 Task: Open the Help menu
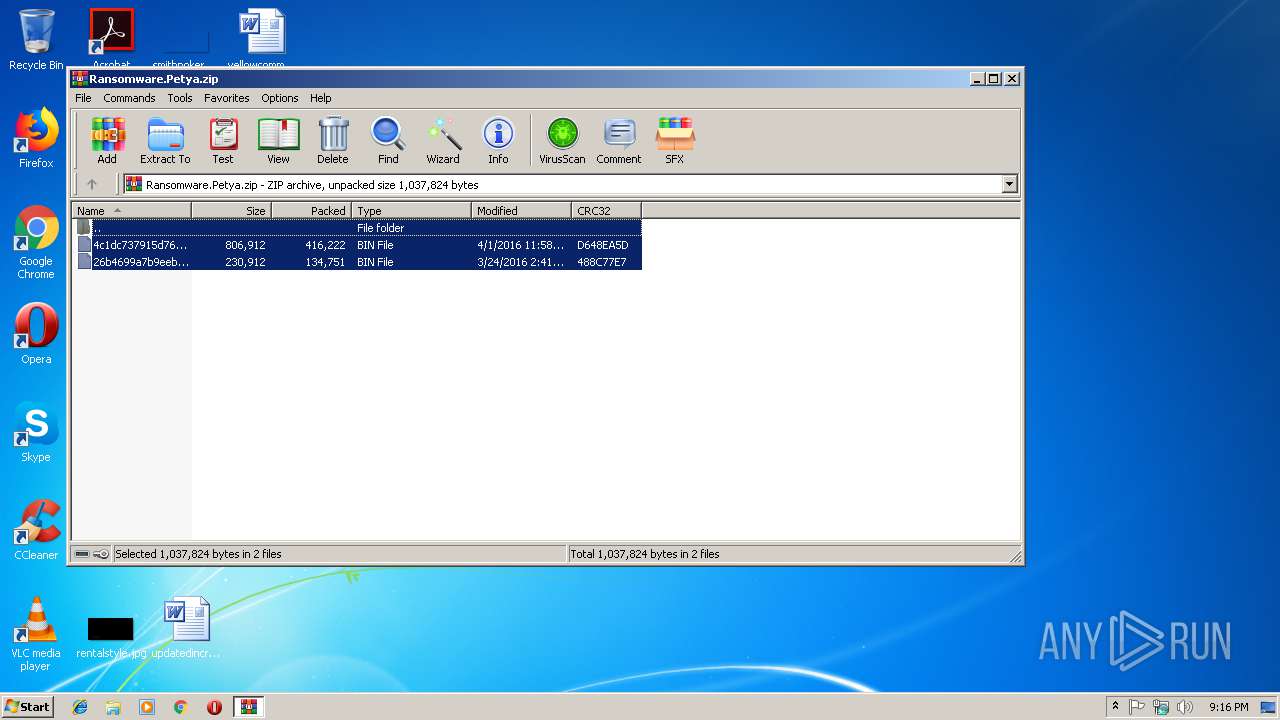coord(320,98)
